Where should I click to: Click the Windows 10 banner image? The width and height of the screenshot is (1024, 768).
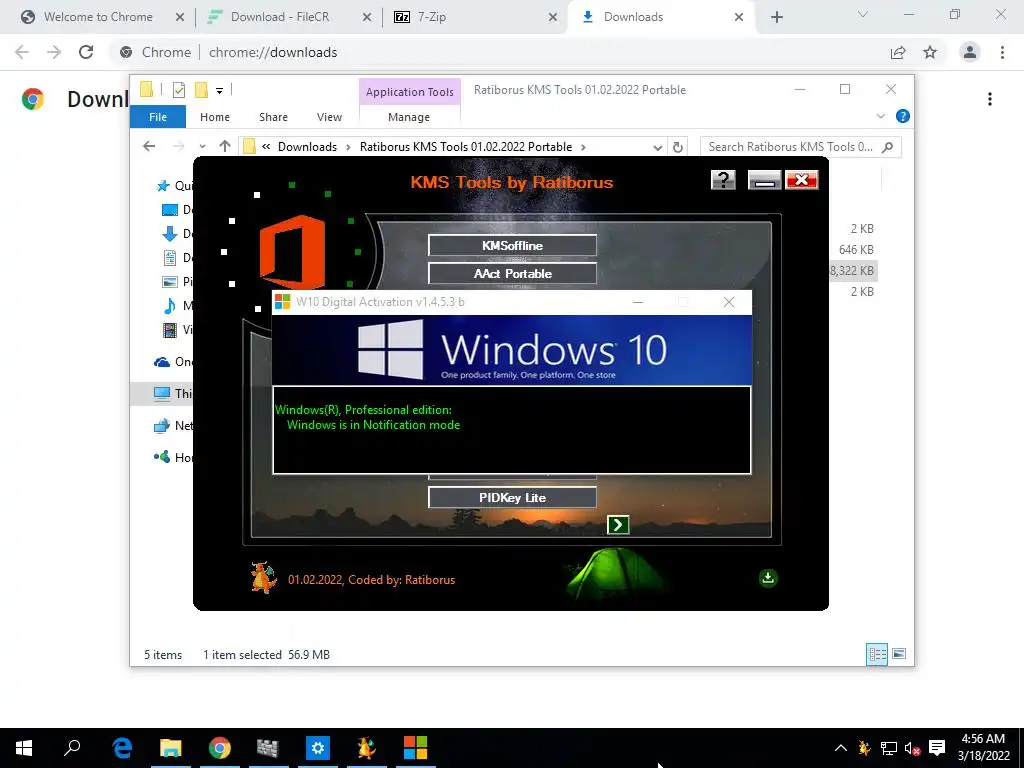pyautogui.click(x=512, y=350)
